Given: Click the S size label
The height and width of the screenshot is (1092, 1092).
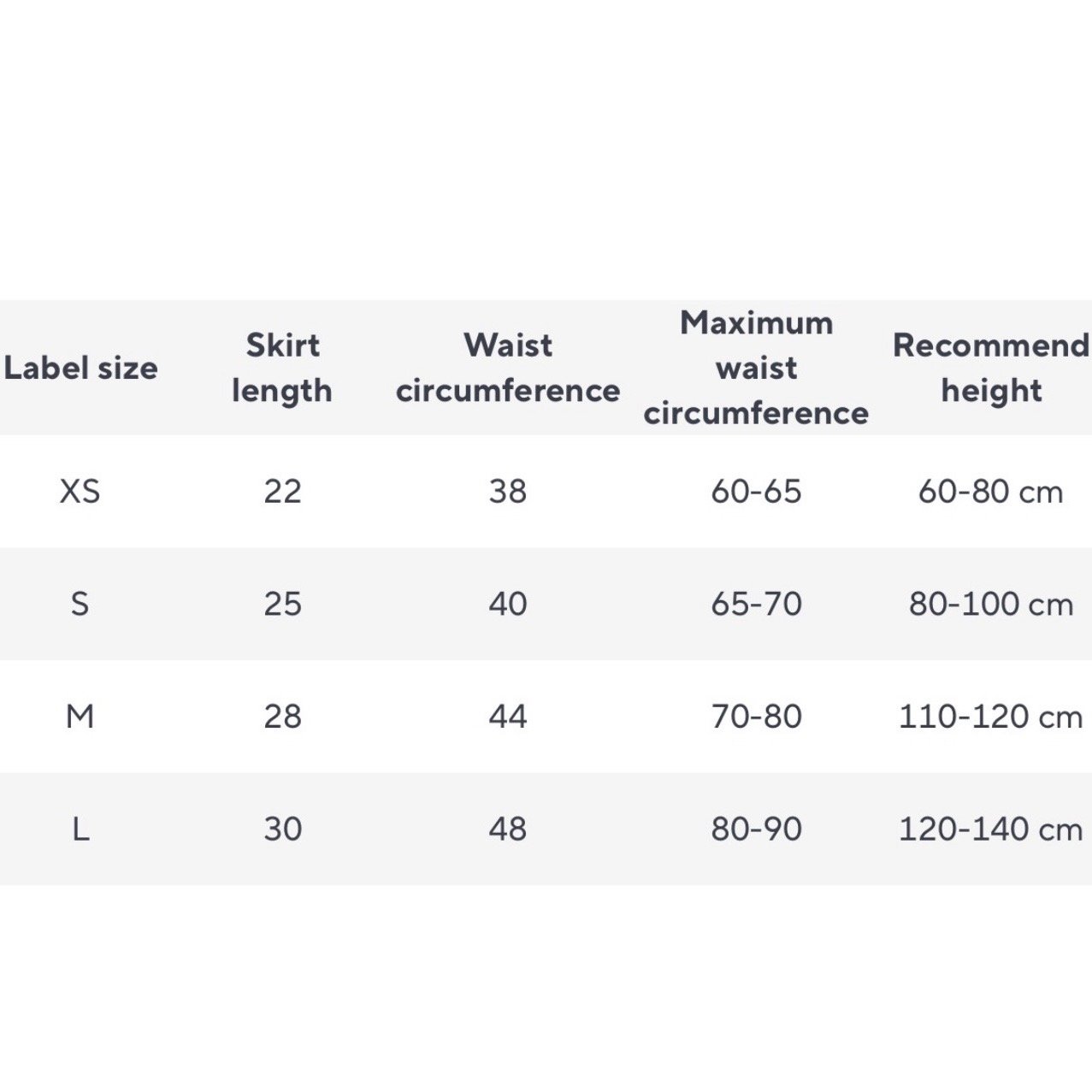Looking at the screenshot, I should pyautogui.click(x=80, y=604).
